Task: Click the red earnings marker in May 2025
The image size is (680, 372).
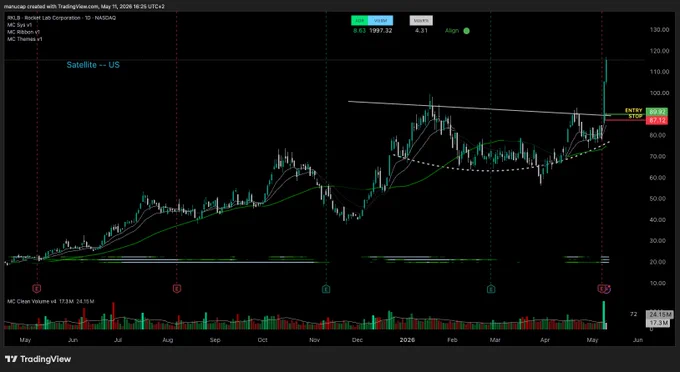Action: (x=37, y=288)
